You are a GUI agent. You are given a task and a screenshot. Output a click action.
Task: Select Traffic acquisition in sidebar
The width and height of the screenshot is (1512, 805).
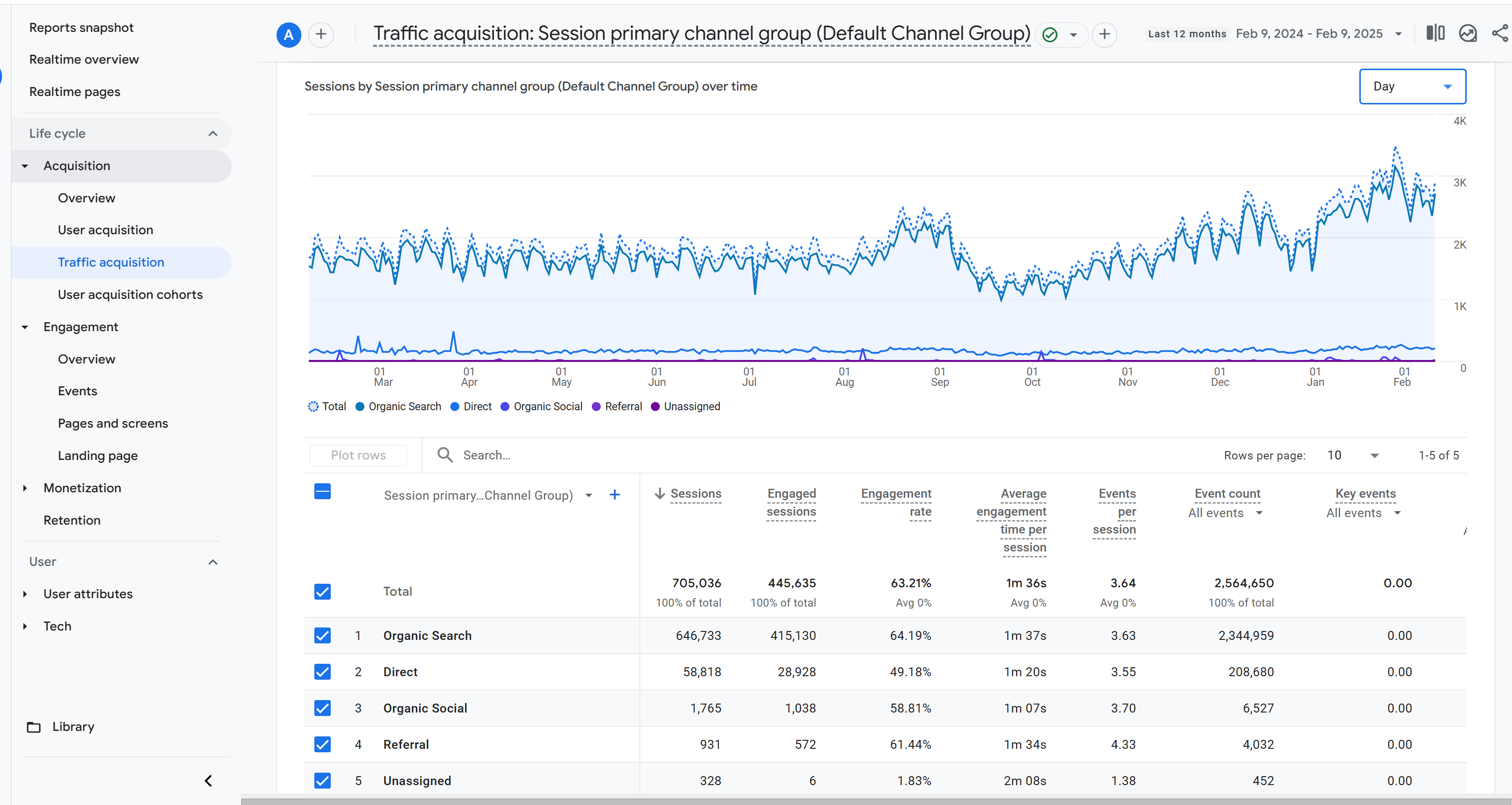111,262
